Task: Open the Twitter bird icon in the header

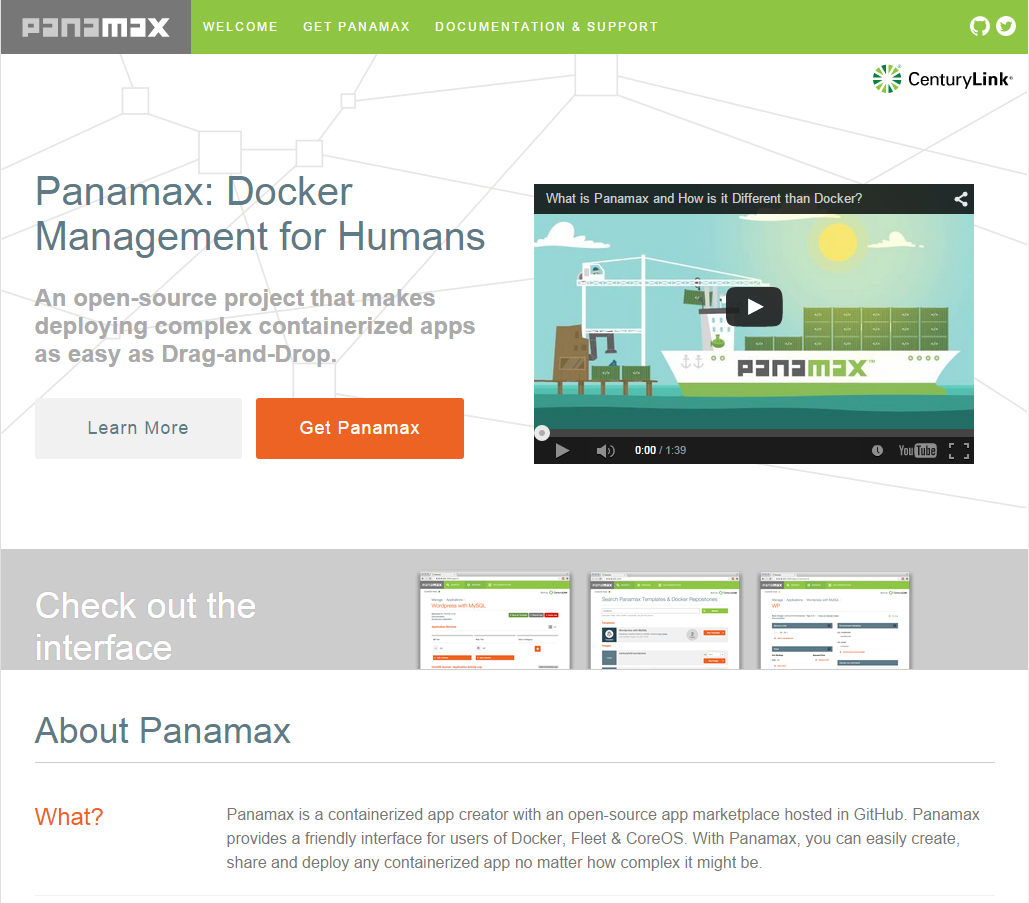Action: coord(1005,26)
